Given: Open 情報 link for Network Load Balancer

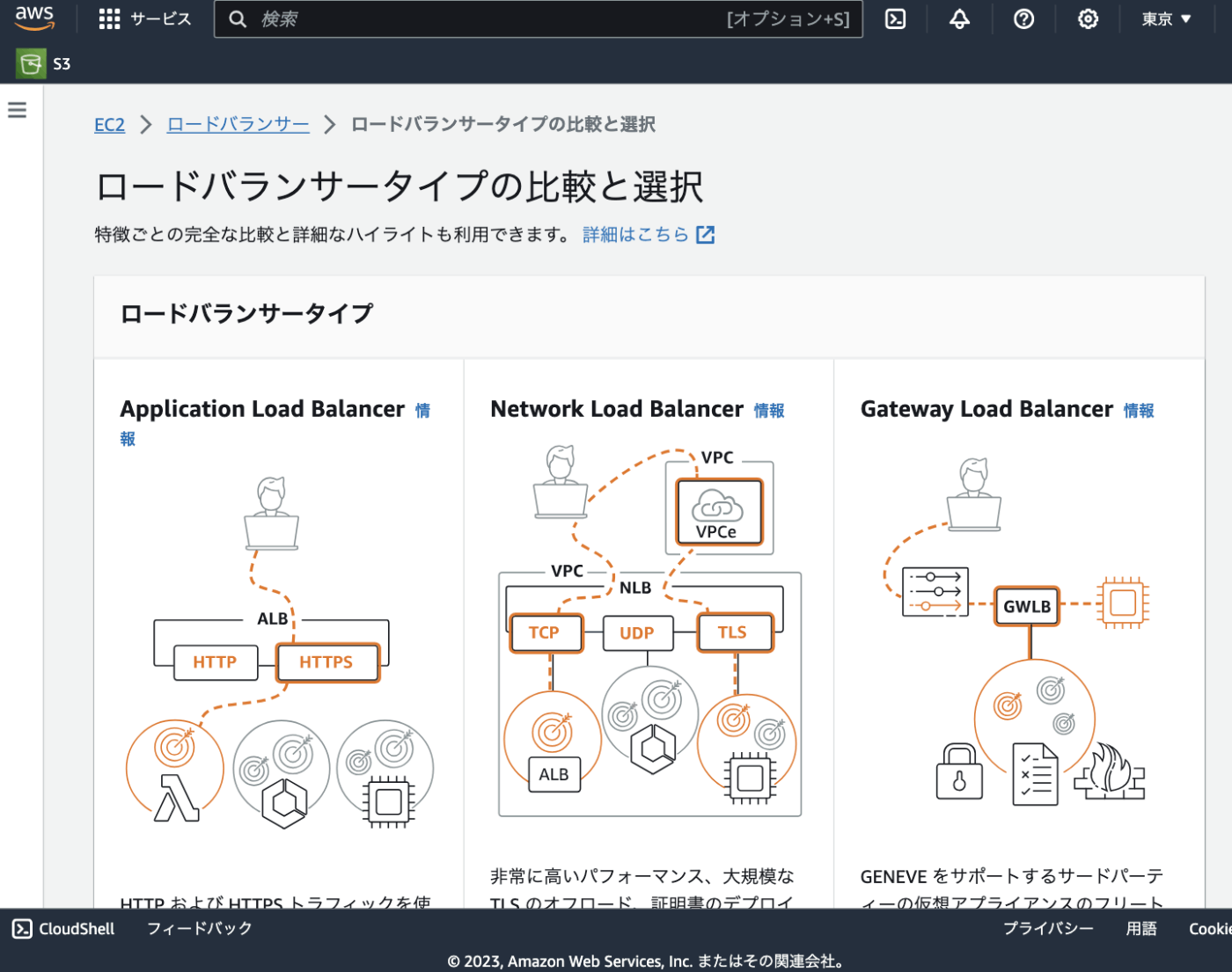Looking at the screenshot, I should click(769, 411).
